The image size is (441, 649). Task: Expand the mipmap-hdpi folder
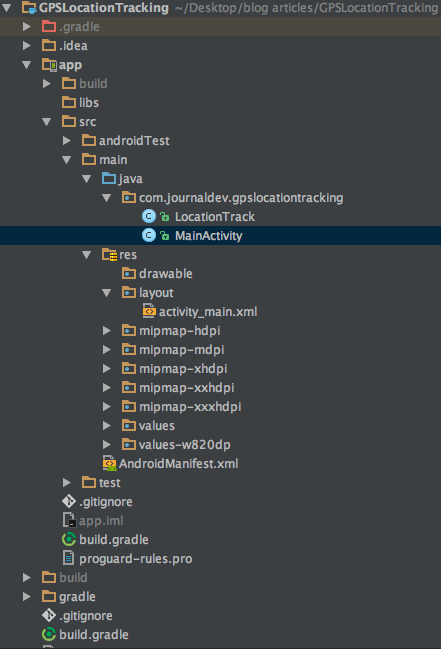click(x=106, y=330)
